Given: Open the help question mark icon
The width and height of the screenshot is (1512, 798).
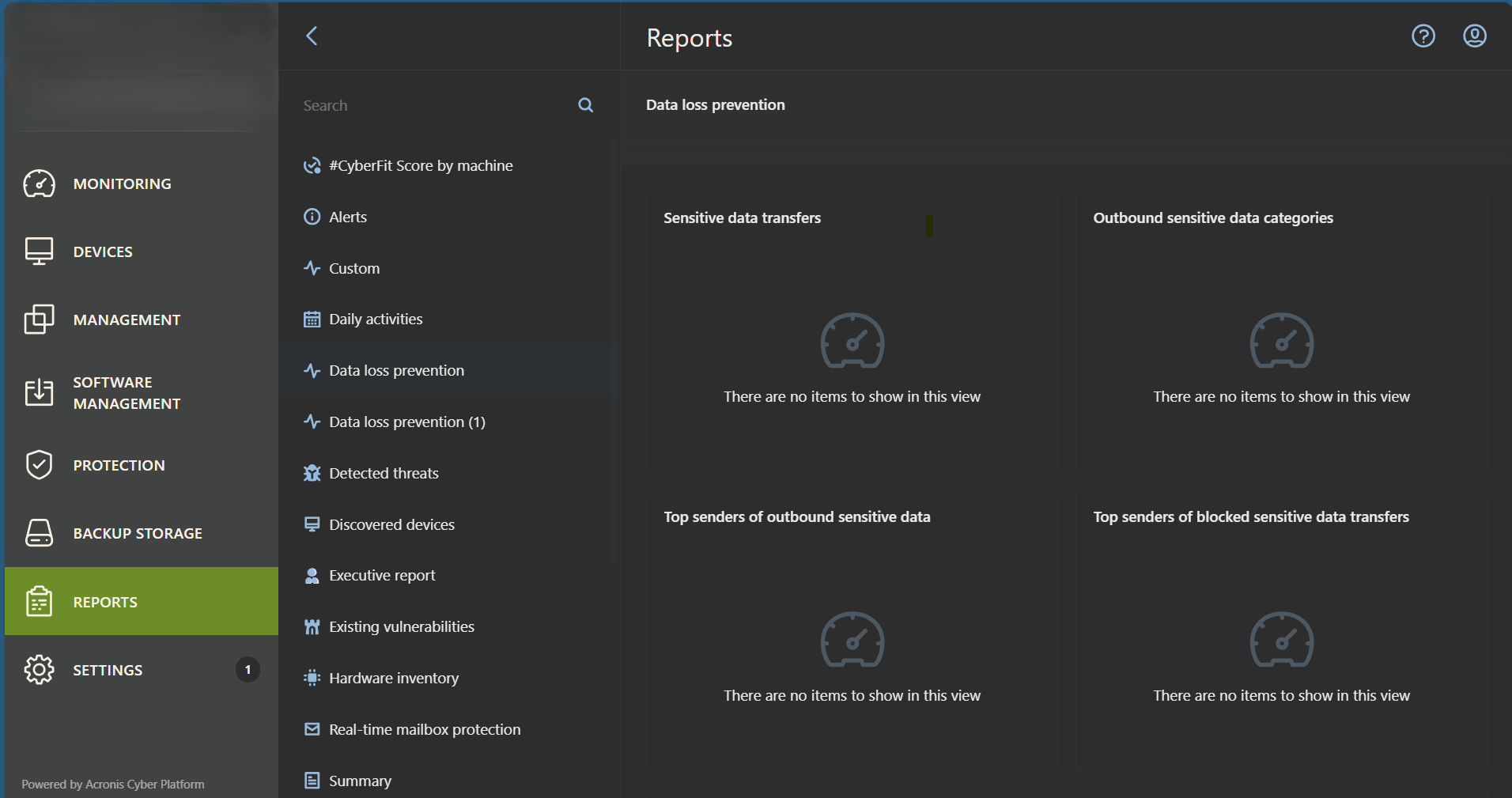Looking at the screenshot, I should click(x=1423, y=36).
